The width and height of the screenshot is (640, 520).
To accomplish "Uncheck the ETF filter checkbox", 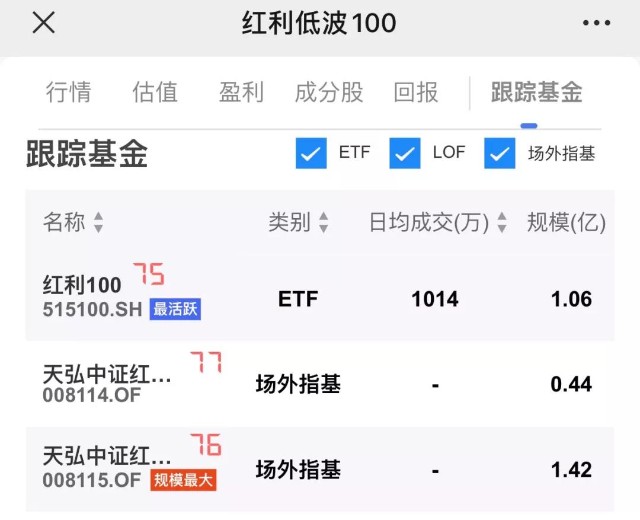I will (311, 154).
